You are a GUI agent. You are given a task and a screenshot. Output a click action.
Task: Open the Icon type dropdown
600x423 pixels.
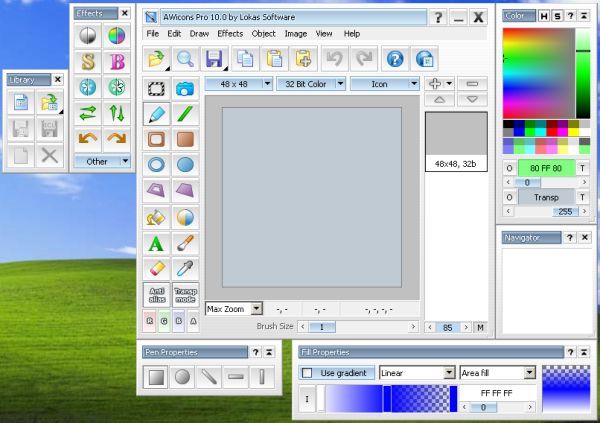(385, 84)
